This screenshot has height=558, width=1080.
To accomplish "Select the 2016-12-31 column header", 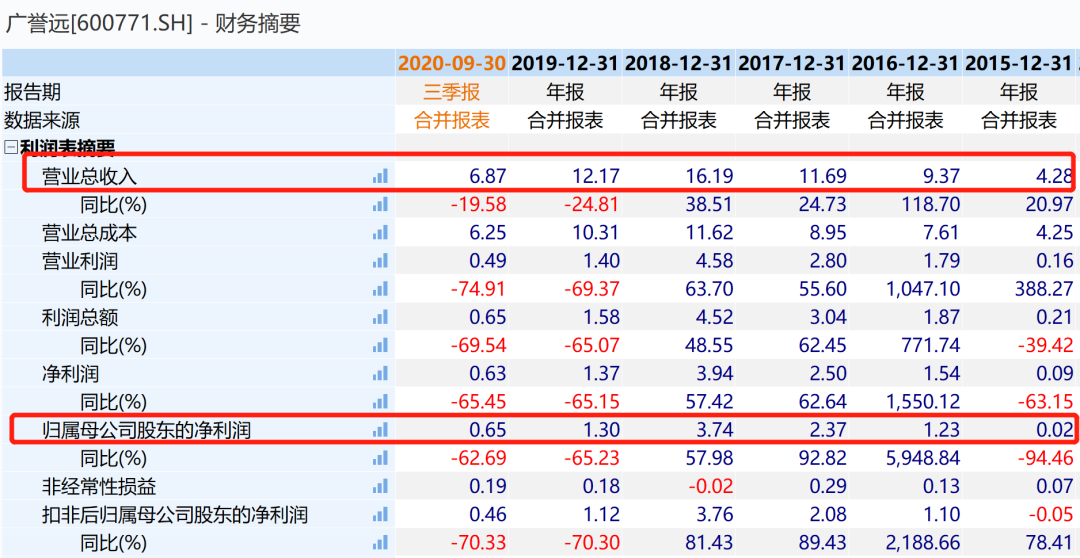I will tap(905, 63).
